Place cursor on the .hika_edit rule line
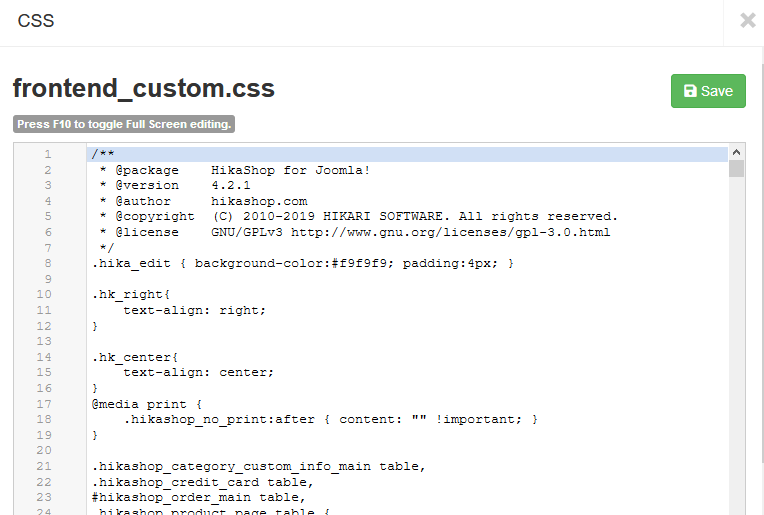The height and width of the screenshot is (515, 764). 302,264
